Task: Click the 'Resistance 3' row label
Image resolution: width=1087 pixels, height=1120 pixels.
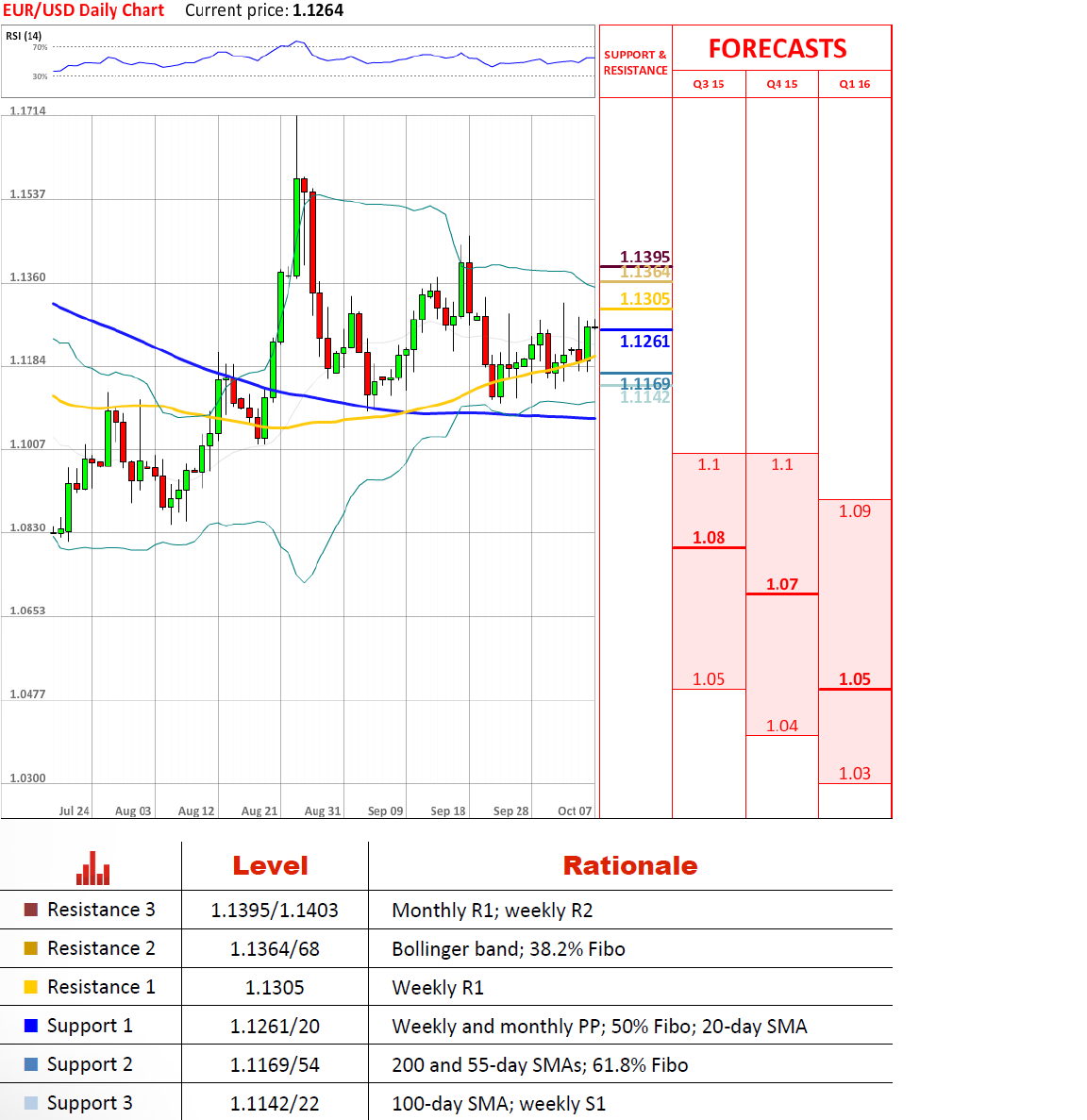Action: point(101,910)
